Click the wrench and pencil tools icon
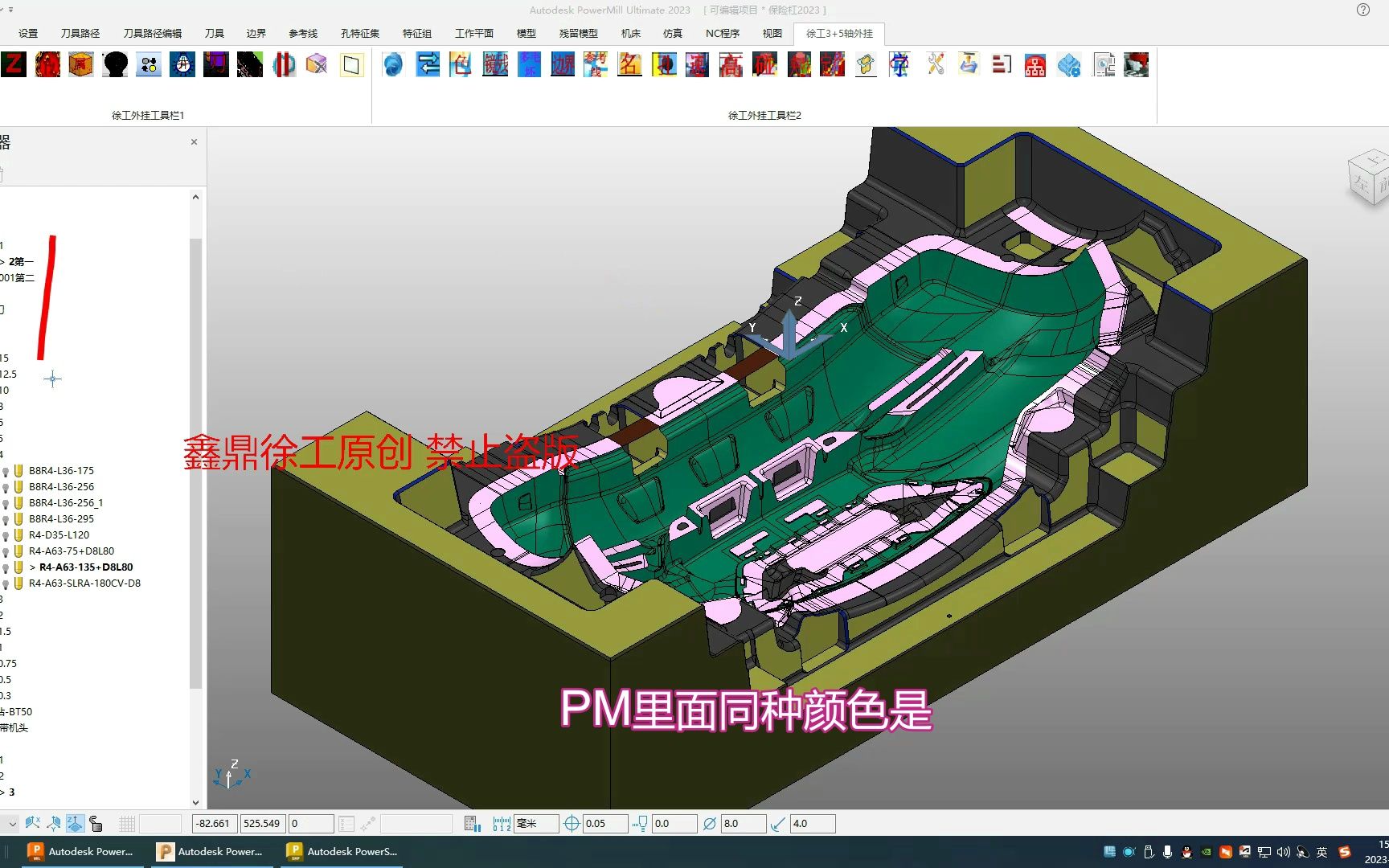This screenshot has height=868, width=1389. pyautogui.click(x=935, y=64)
